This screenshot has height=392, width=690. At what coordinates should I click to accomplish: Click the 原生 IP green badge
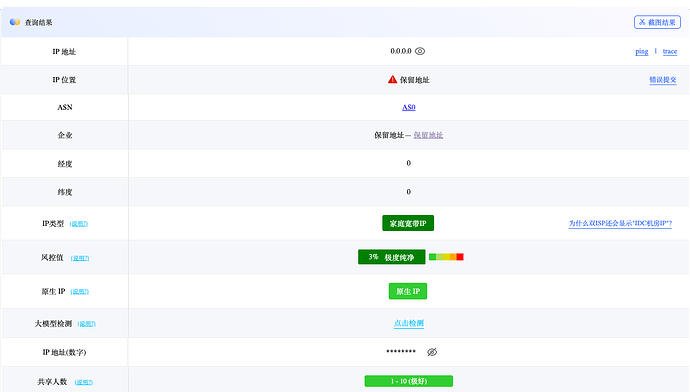pyautogui.click(x=408, y=291)
